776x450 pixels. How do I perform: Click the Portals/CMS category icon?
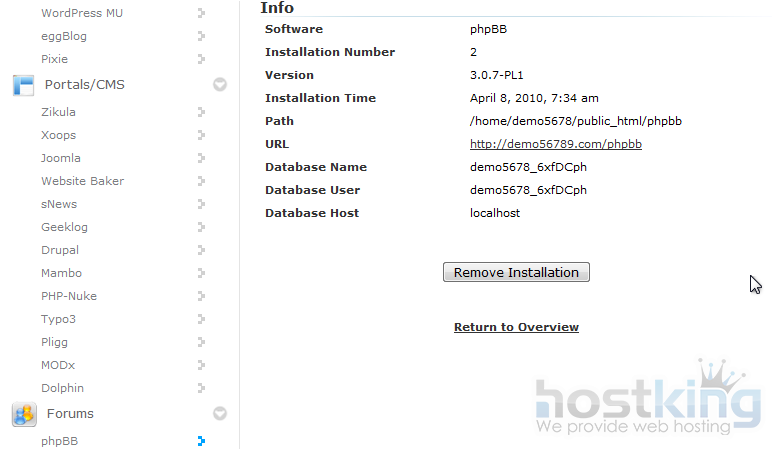23,85
